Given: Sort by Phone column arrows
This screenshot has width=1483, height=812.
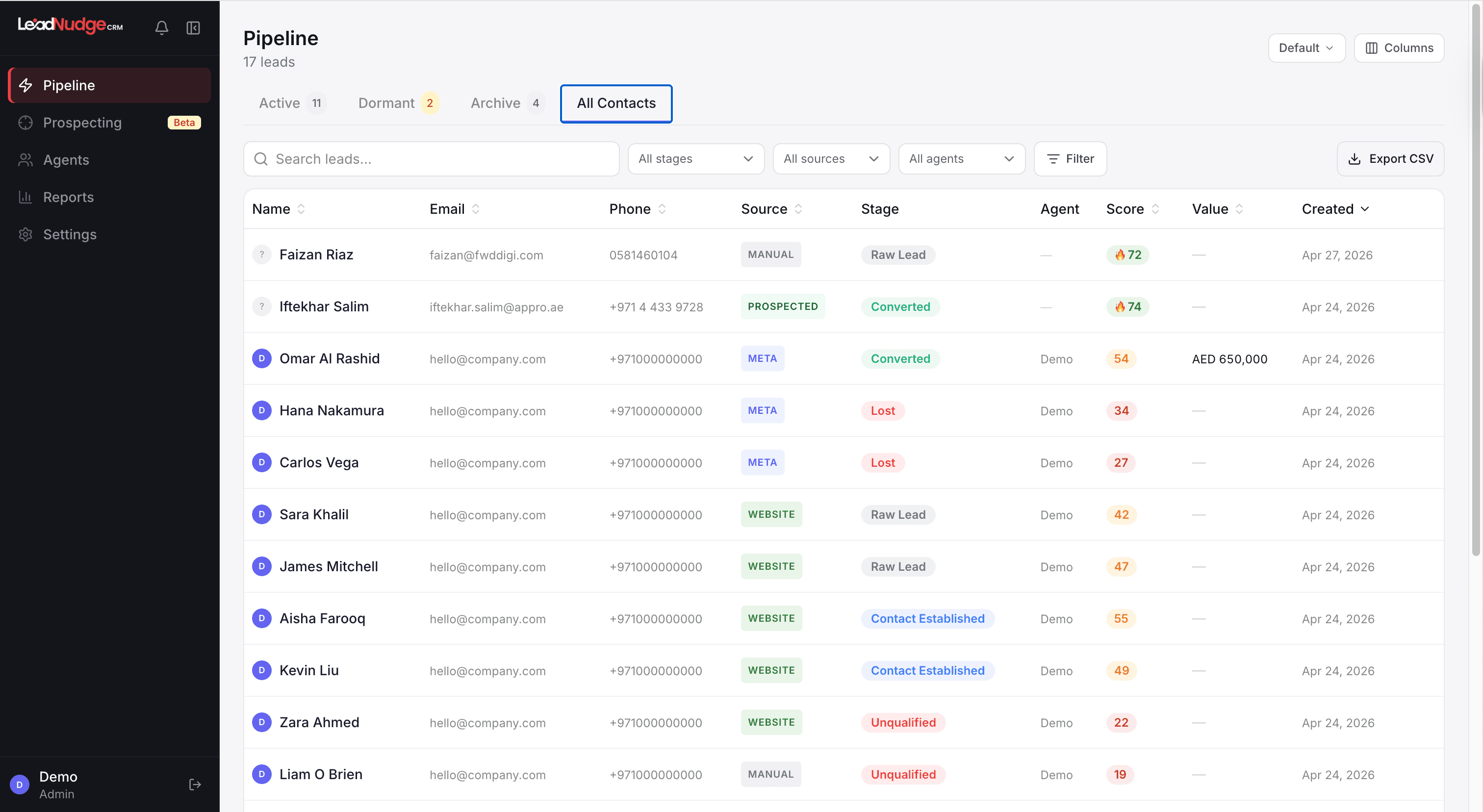Looking at the screenshot, I should [662, 209].
